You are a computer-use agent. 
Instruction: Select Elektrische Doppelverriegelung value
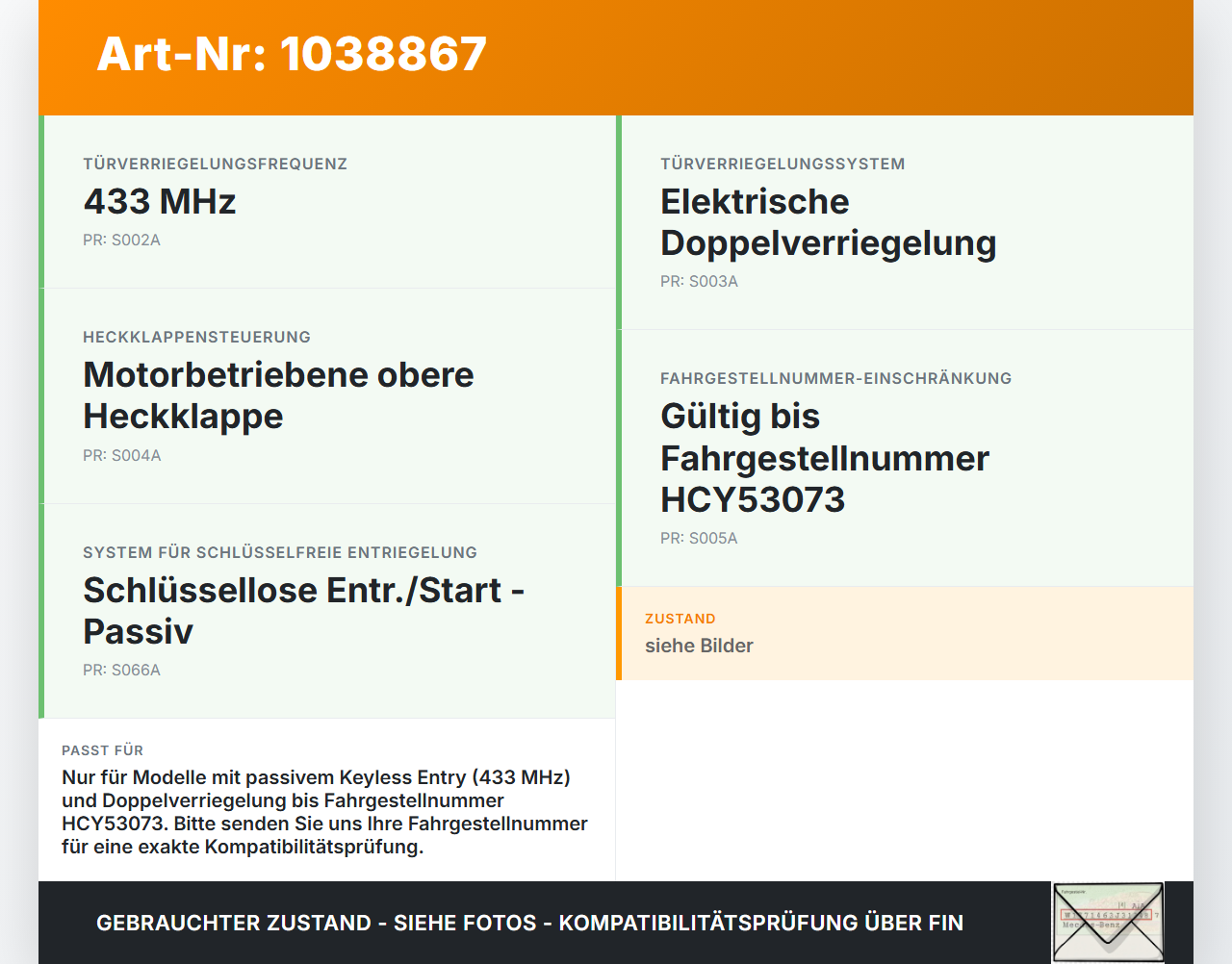[x=828, y=222]
